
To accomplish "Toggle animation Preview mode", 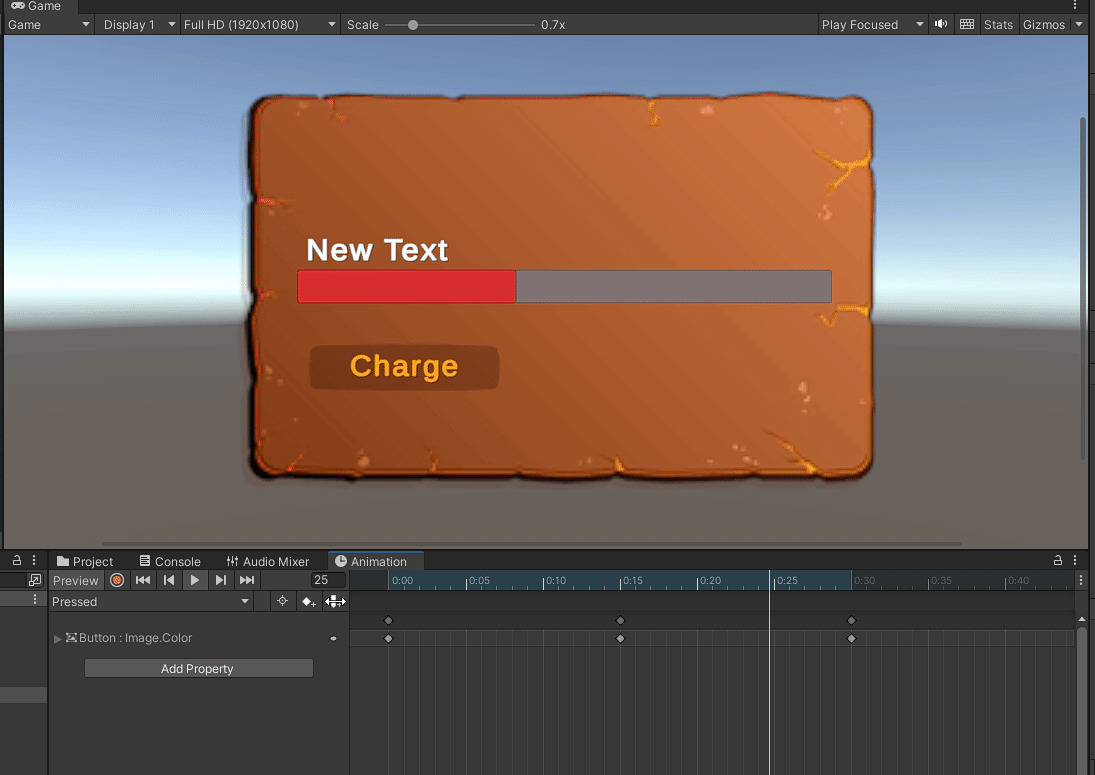I will [x=75, y=580].
